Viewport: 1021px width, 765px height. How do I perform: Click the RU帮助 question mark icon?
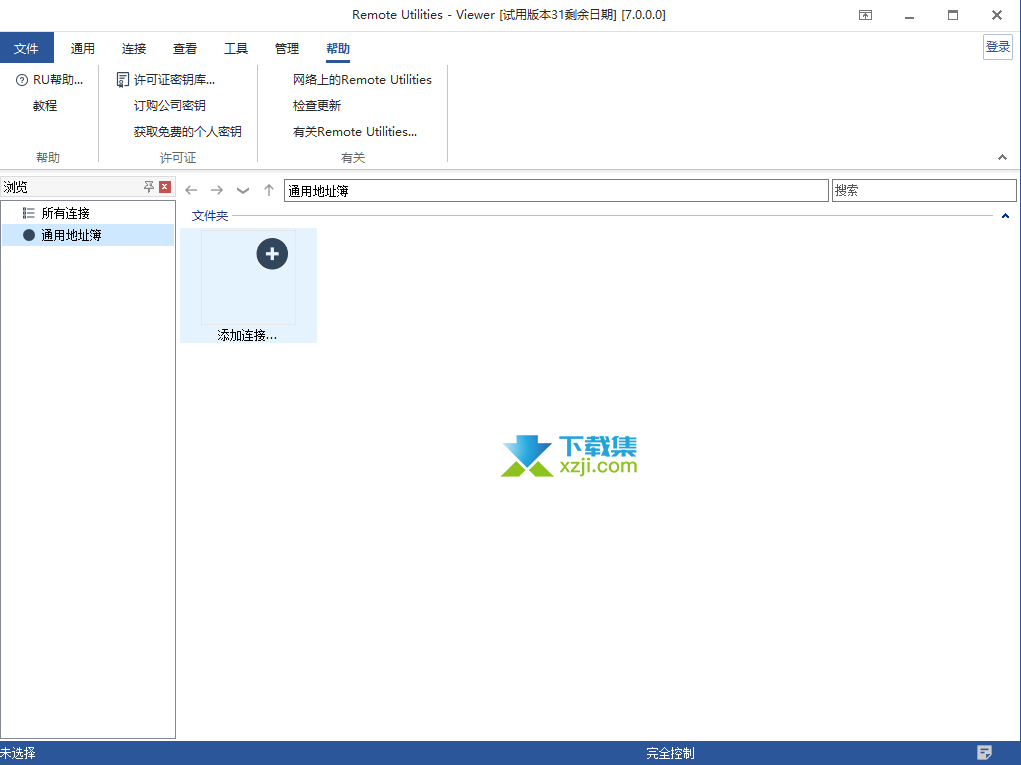click(21, 79)
